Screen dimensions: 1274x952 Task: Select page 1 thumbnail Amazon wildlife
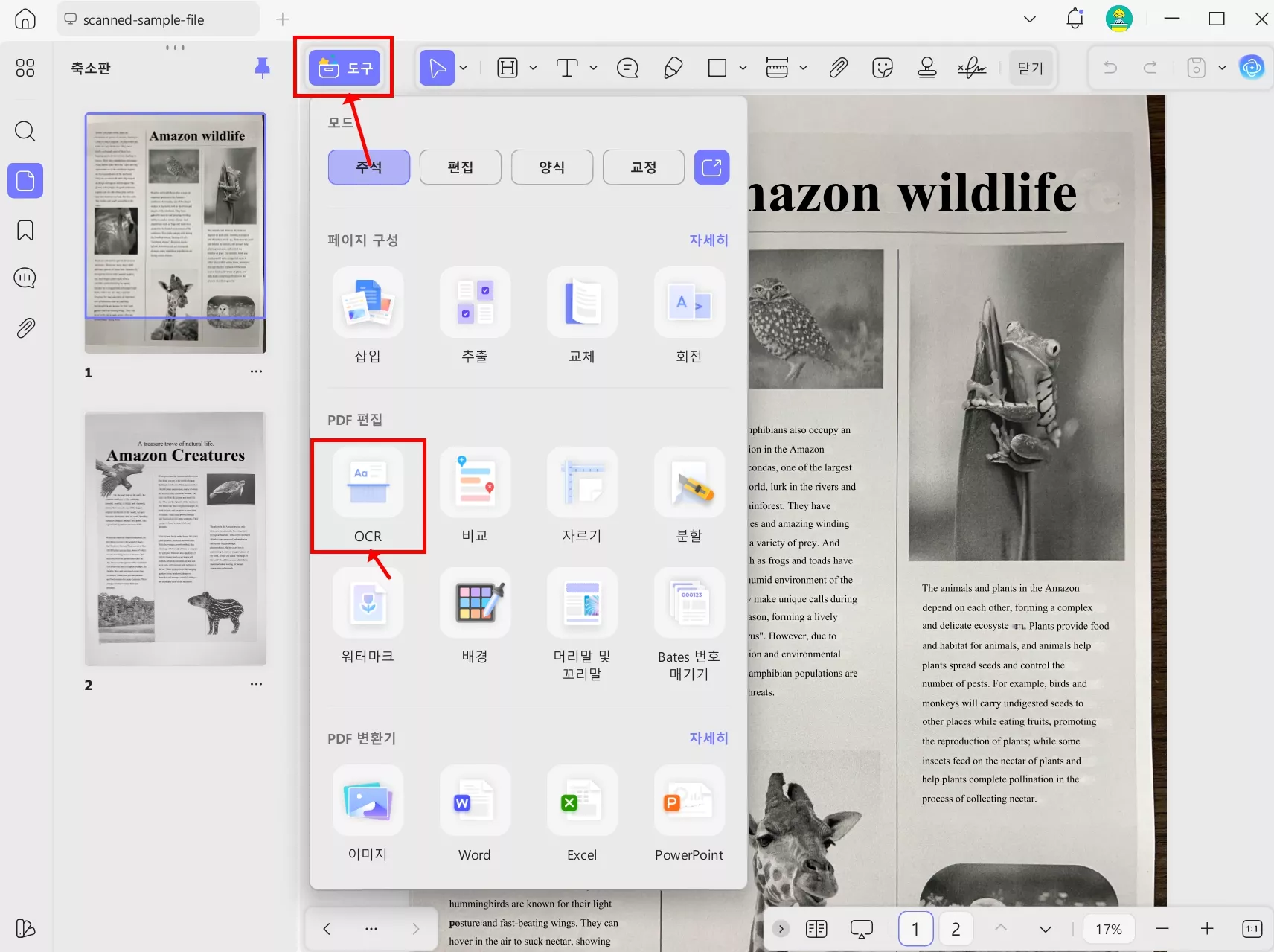[x=176, y=233]
